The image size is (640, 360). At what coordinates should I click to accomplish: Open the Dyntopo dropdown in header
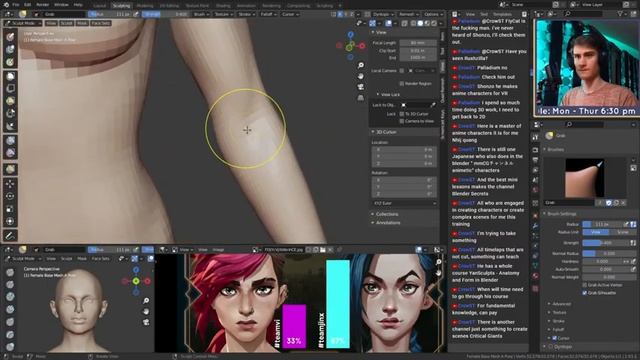pos(383,14)
